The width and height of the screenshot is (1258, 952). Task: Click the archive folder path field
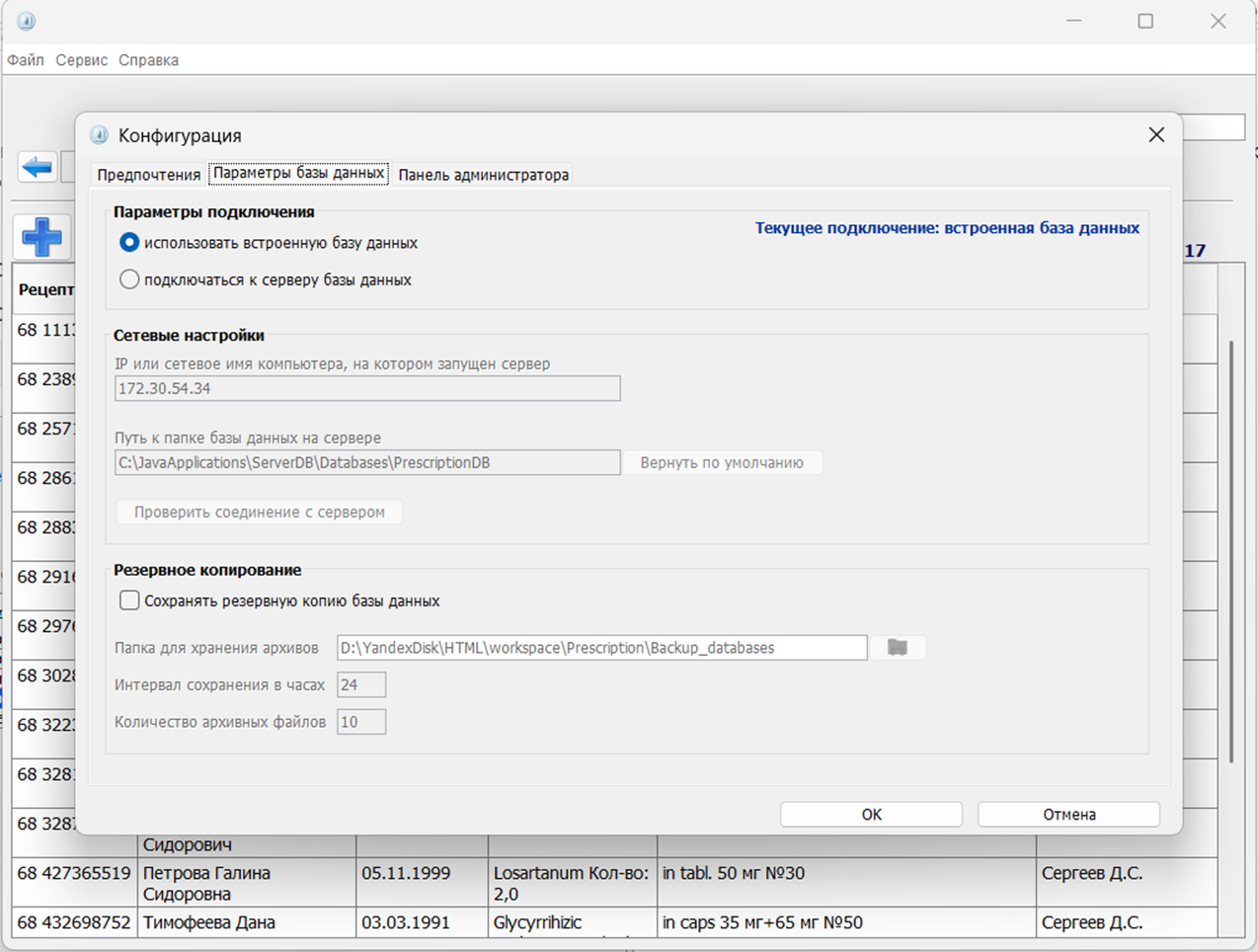coord(601,648)
